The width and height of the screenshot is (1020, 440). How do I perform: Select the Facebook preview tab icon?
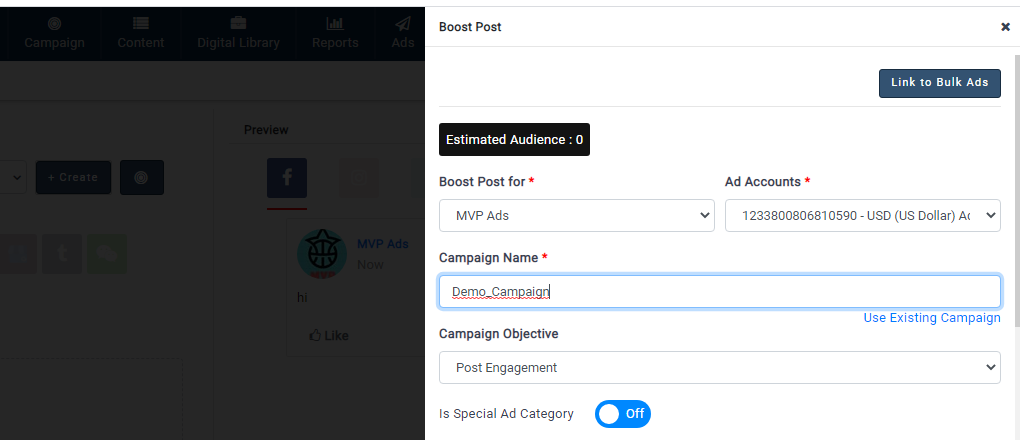[287, 178]
